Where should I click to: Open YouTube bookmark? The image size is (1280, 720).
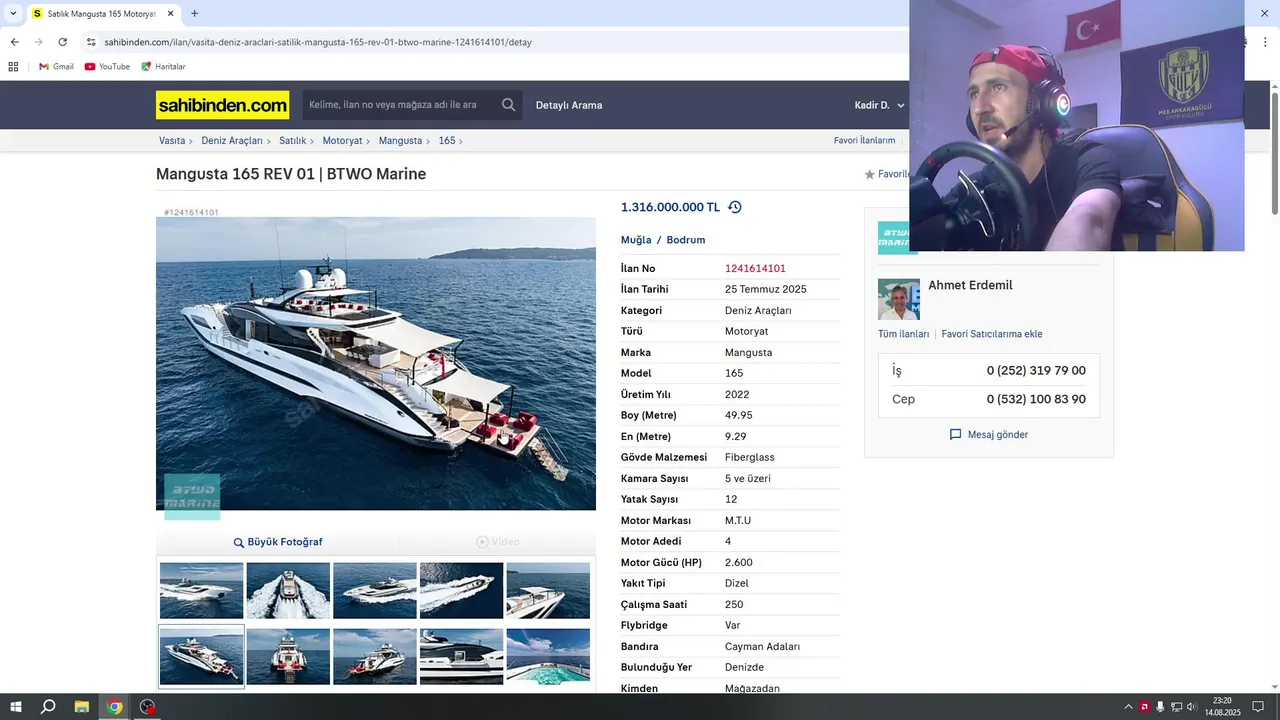click(107, 67)
